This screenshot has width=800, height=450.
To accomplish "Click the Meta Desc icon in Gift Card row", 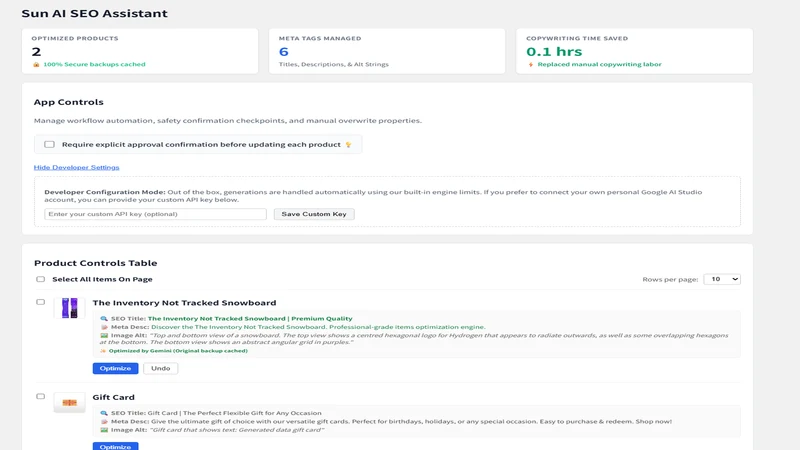I will click(104, 421).
